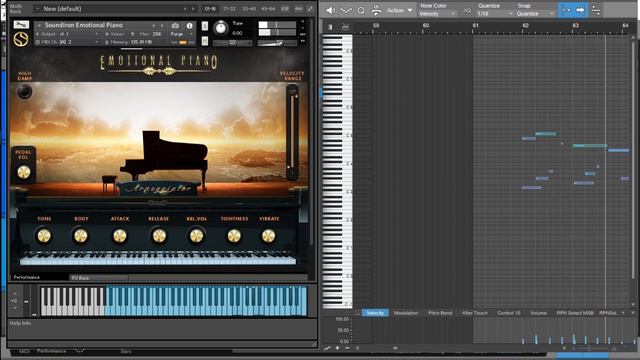Open the Output st. 1 dropdown
Viewport: 640px width, 360px height.
point(67,34)
